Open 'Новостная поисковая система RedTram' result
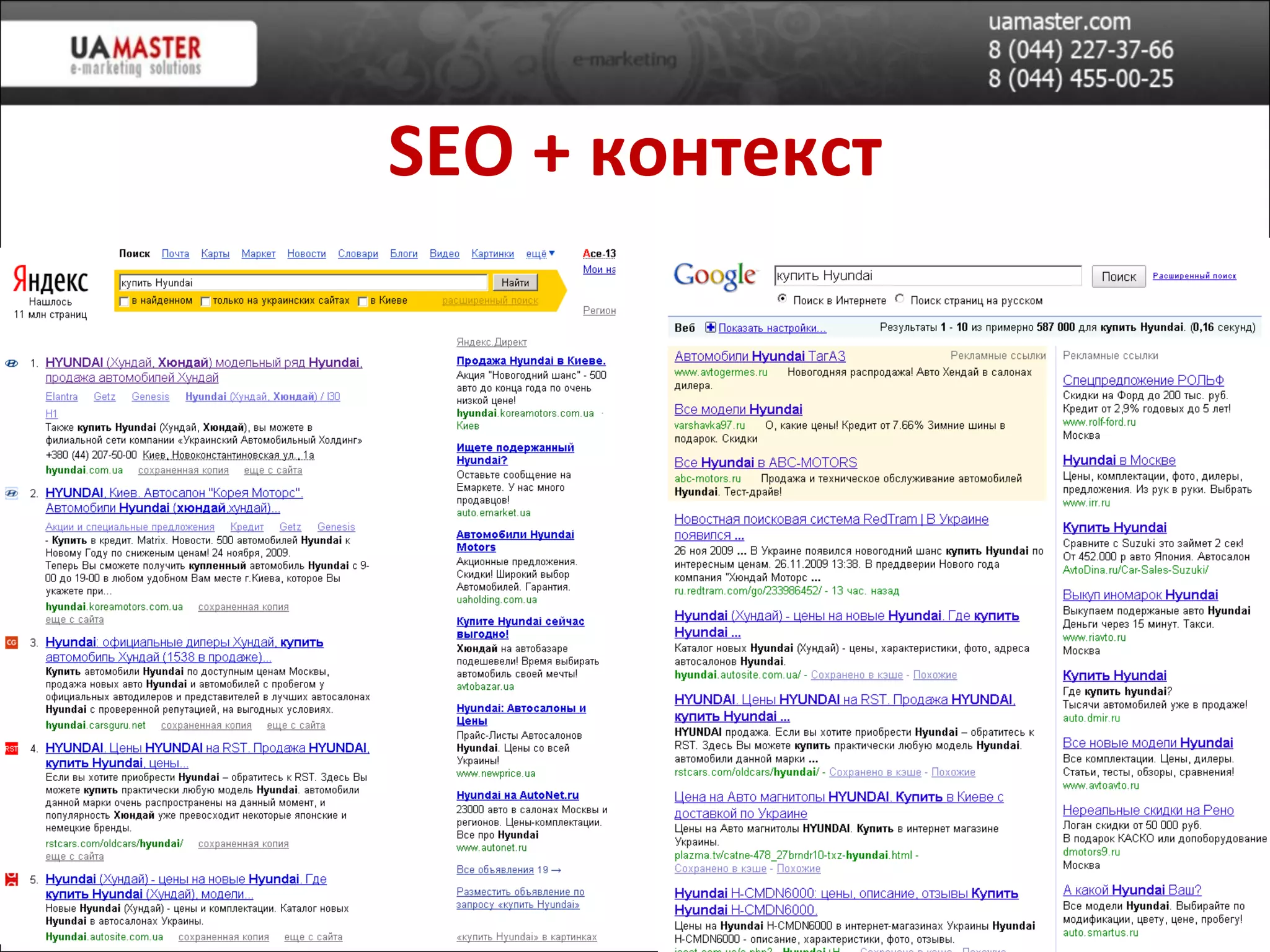This screenshot has height=952, width=1270. pyautogui.click(x=831, y=527)
